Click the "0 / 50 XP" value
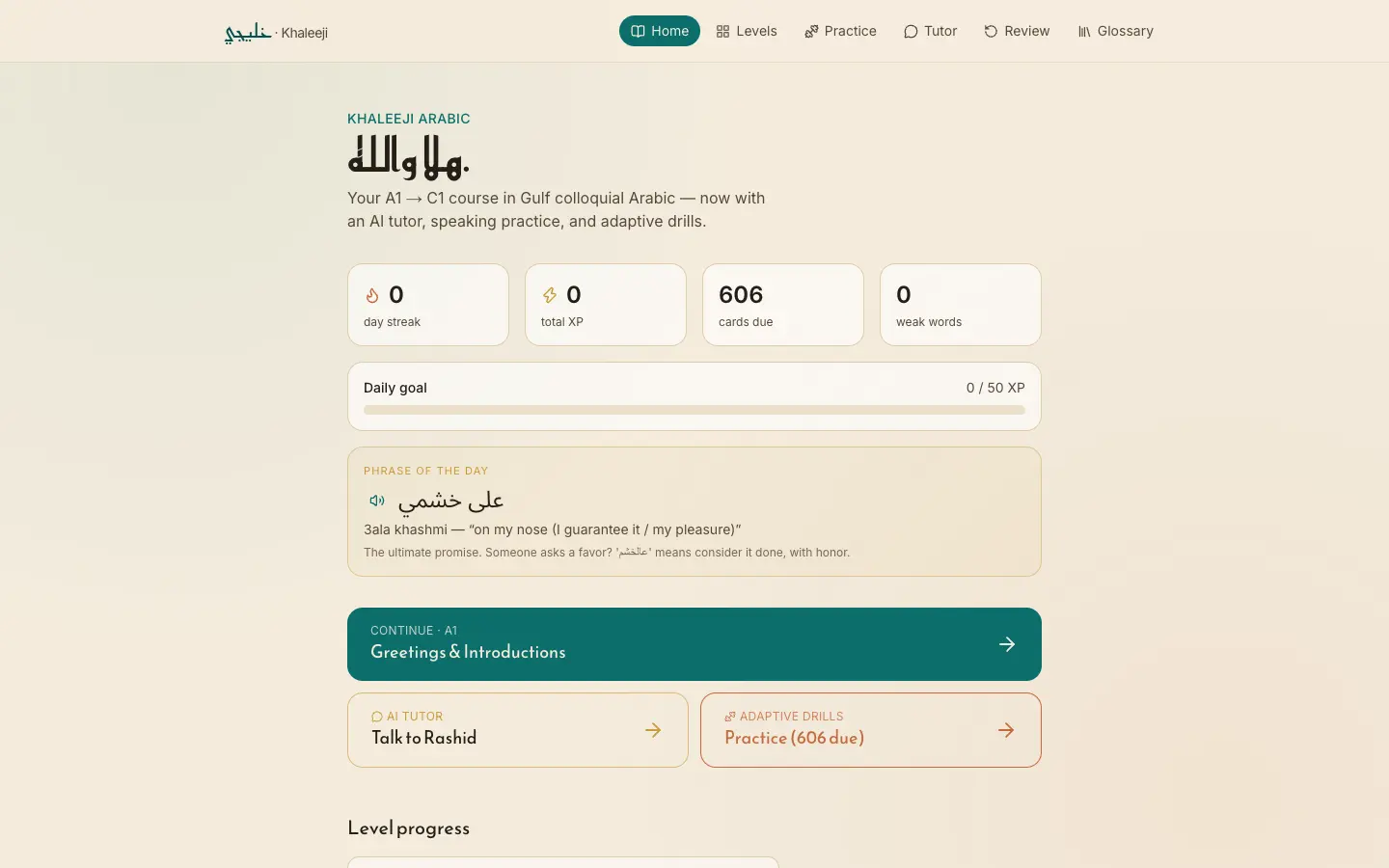Image resolution: width=1389 pixels, height=868 pixels. tap(995, 388)
